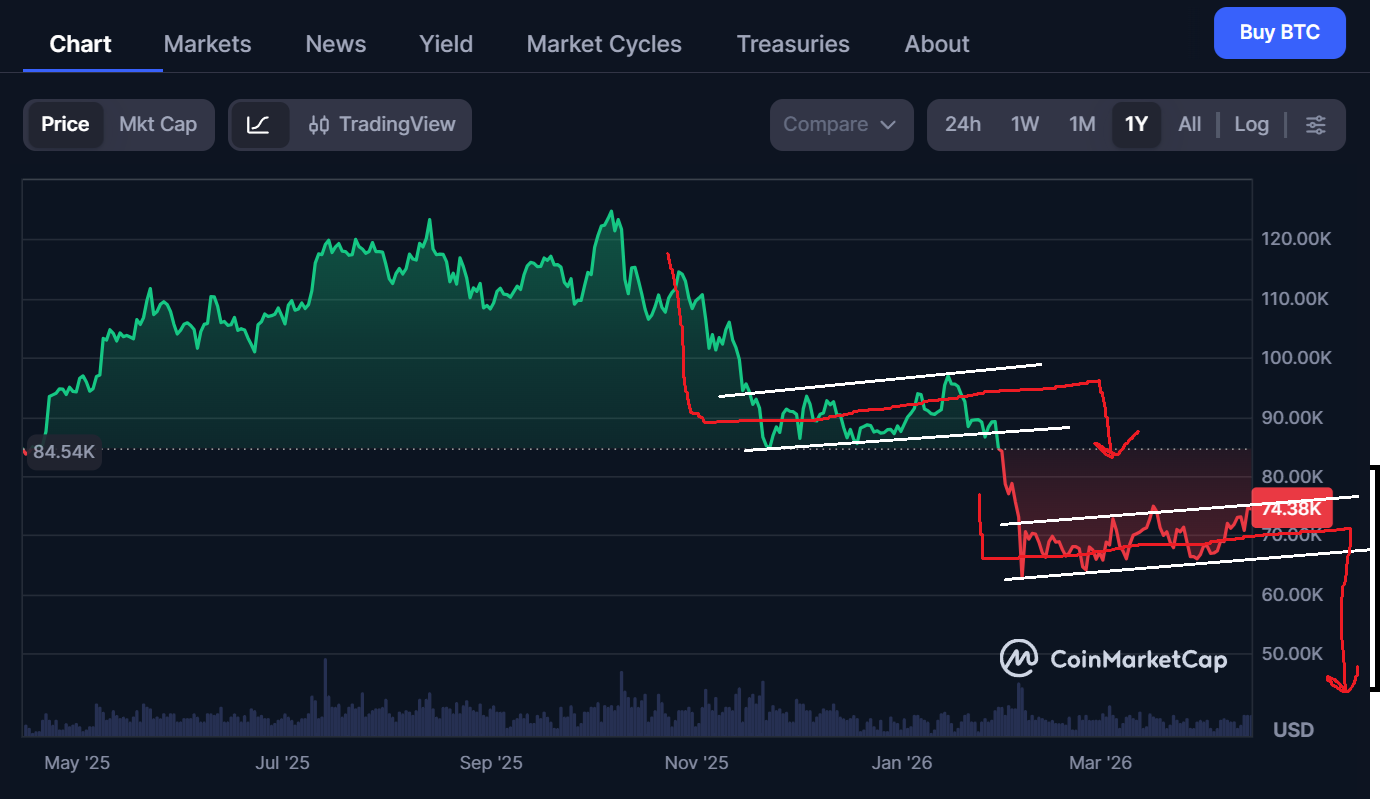The width and height of the screenshot is (1389, 799).
Task: Click the 50.00K axis label
Action: [1292, 653]
